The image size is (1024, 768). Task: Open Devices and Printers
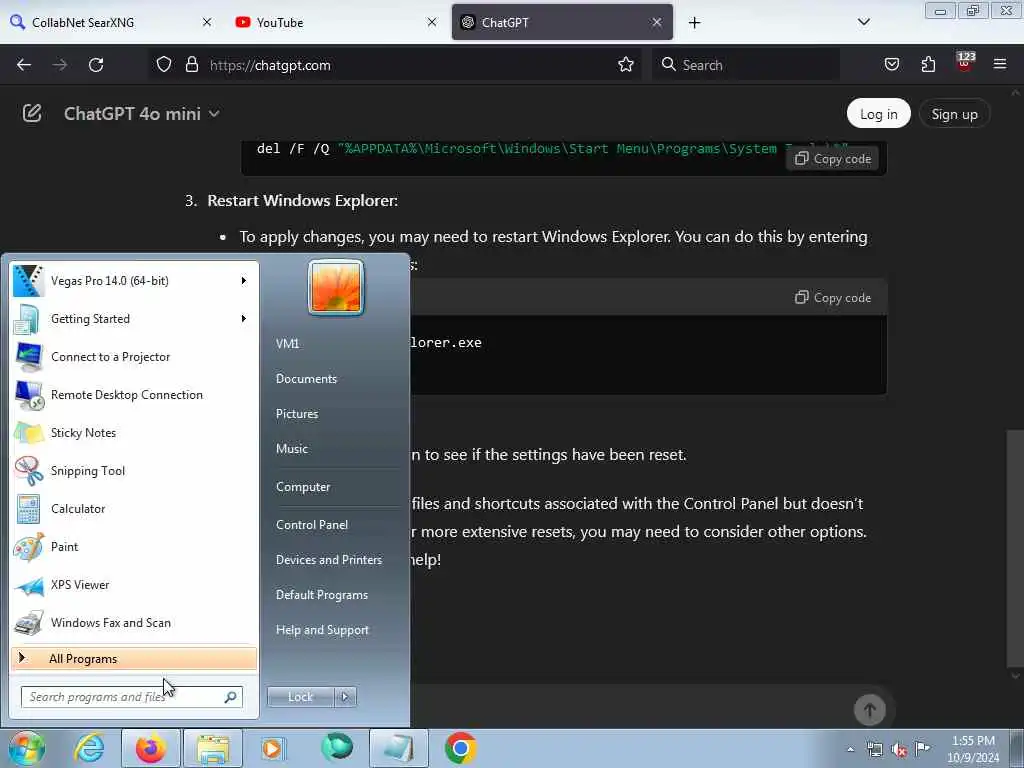[328, 560]
